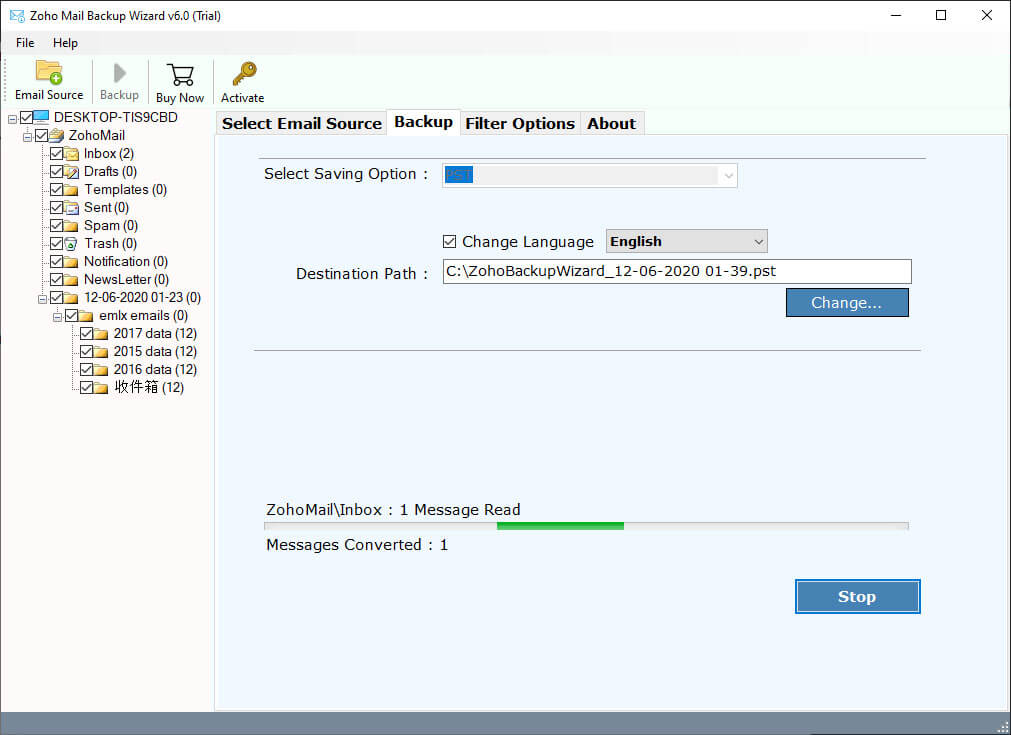Switch to the Backup tab
Screen dimensions: 1011x735
424,122
